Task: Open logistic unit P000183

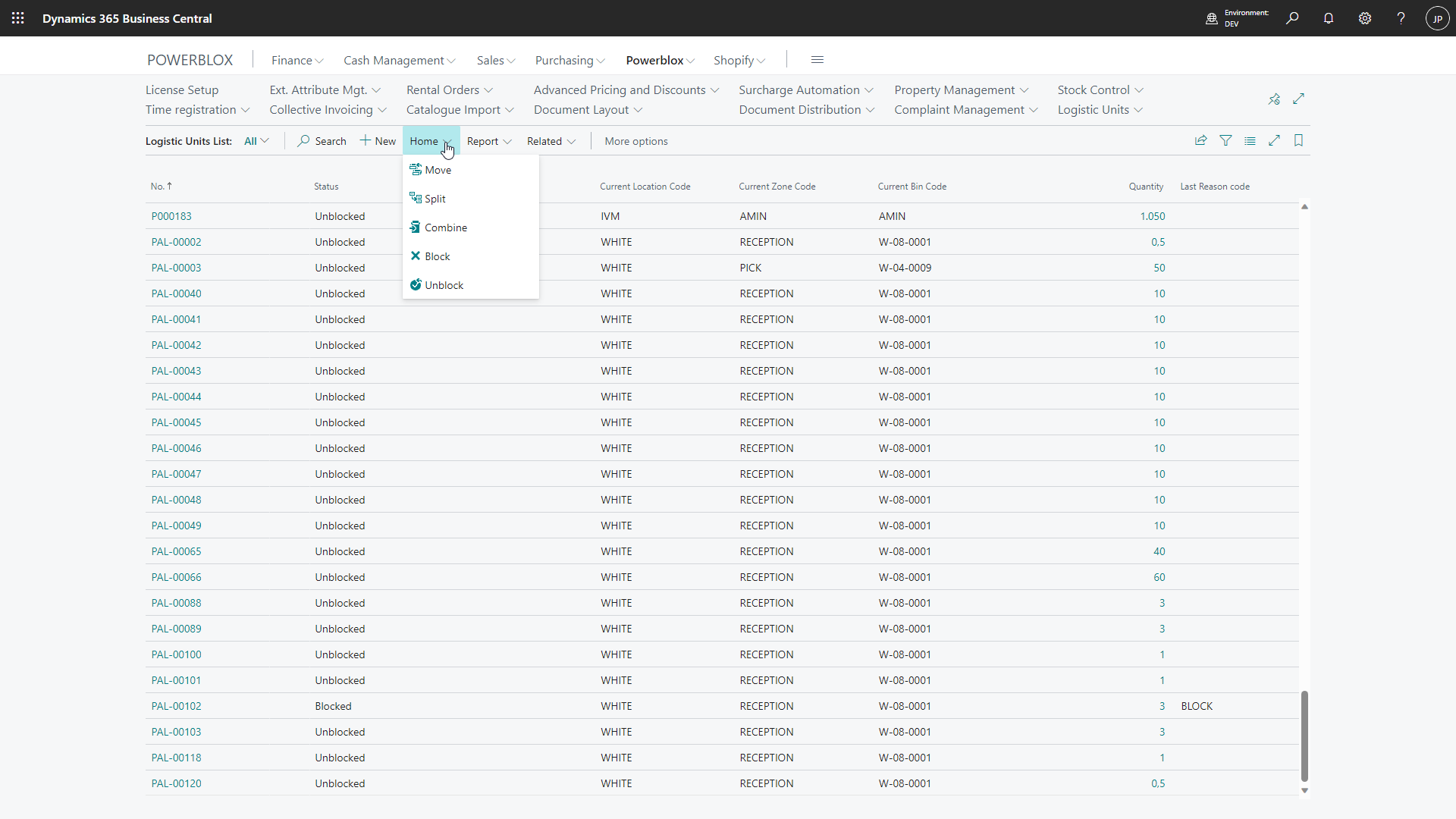Action: tap(171, 216)
